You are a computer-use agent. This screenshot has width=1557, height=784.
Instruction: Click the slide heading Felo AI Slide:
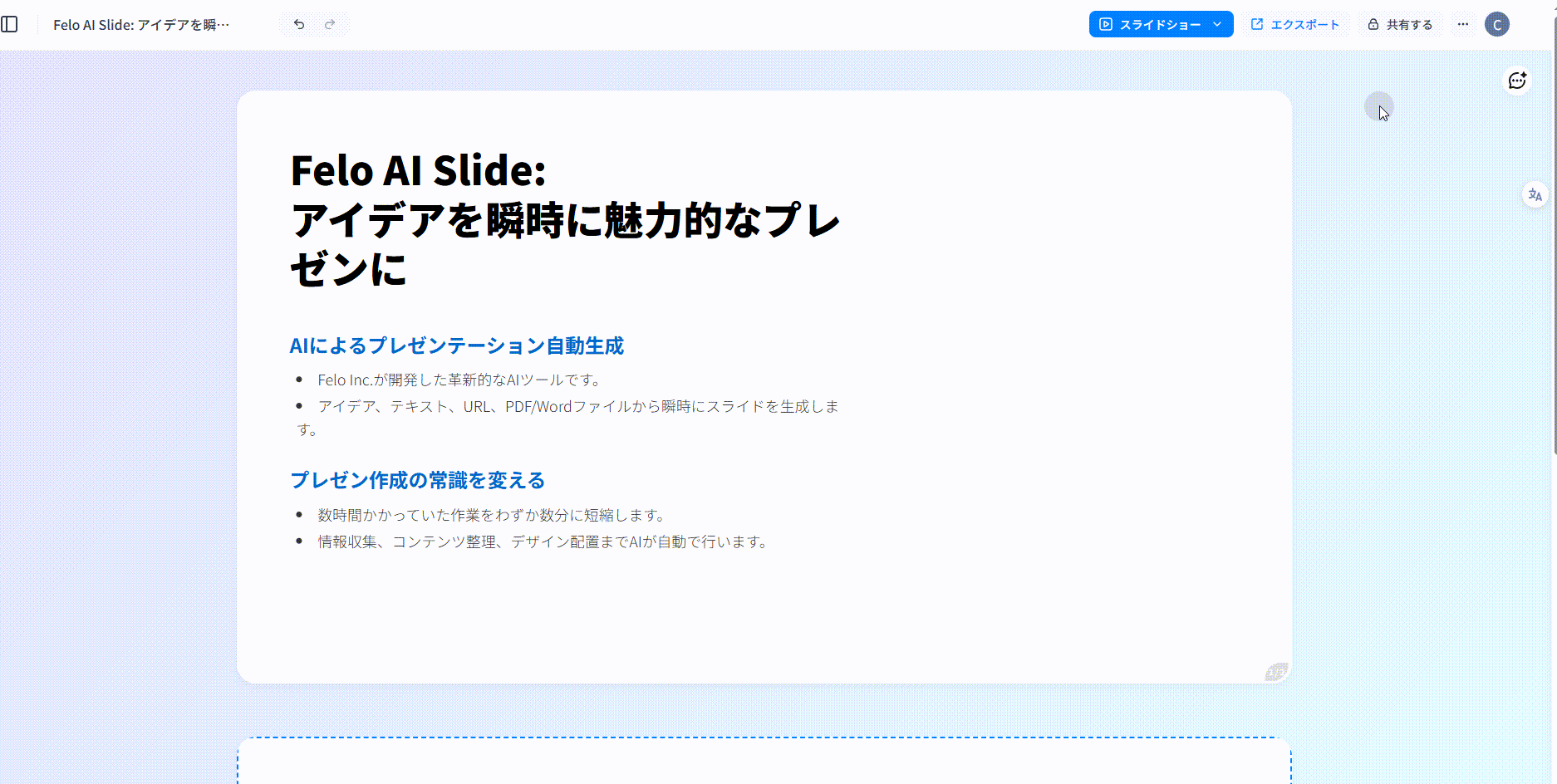pos(419,170)
